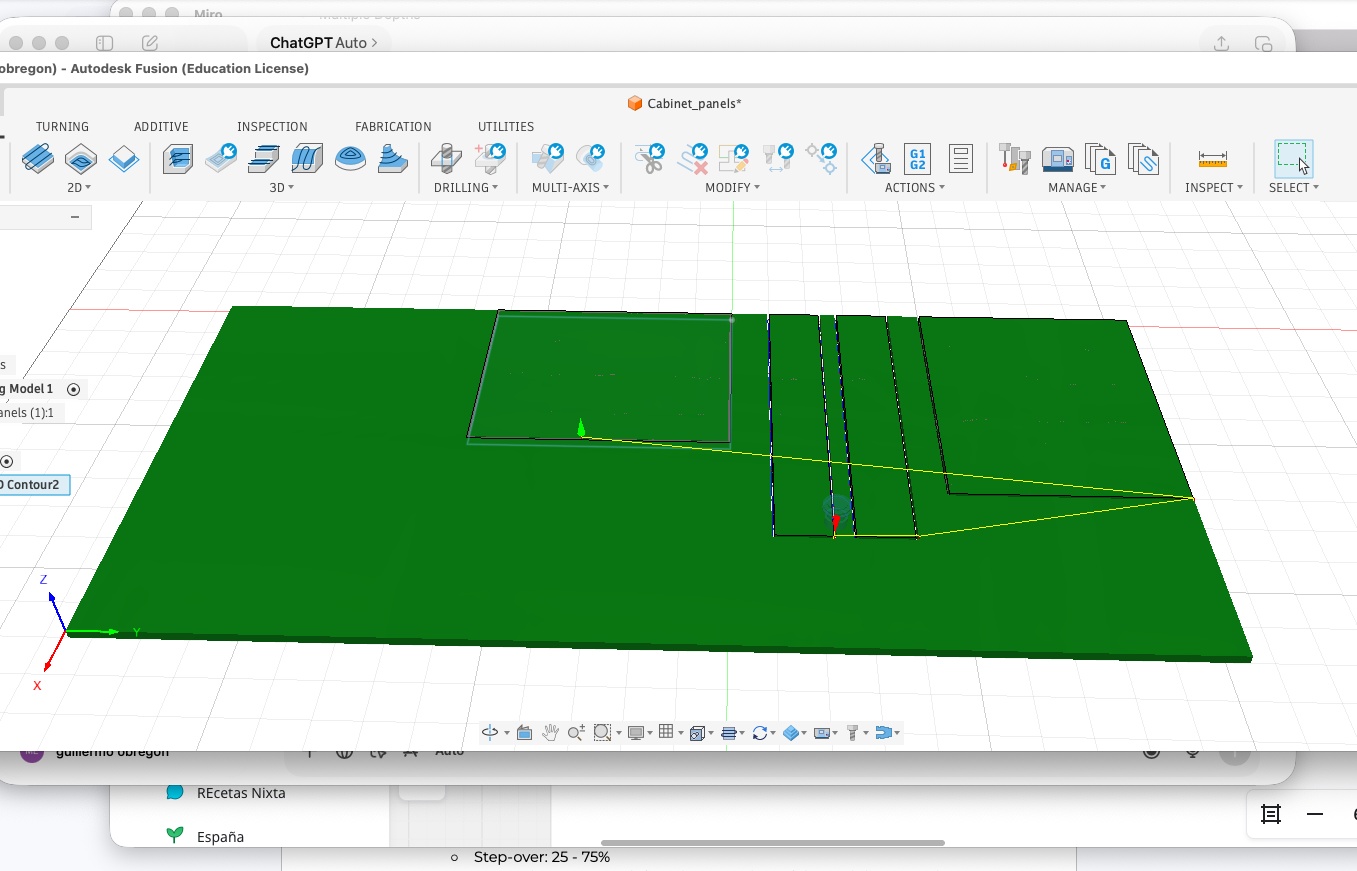Click the Multi-Axis Contour extension icon
This screenshot has height=871, width=1357.
coord(591,157)
